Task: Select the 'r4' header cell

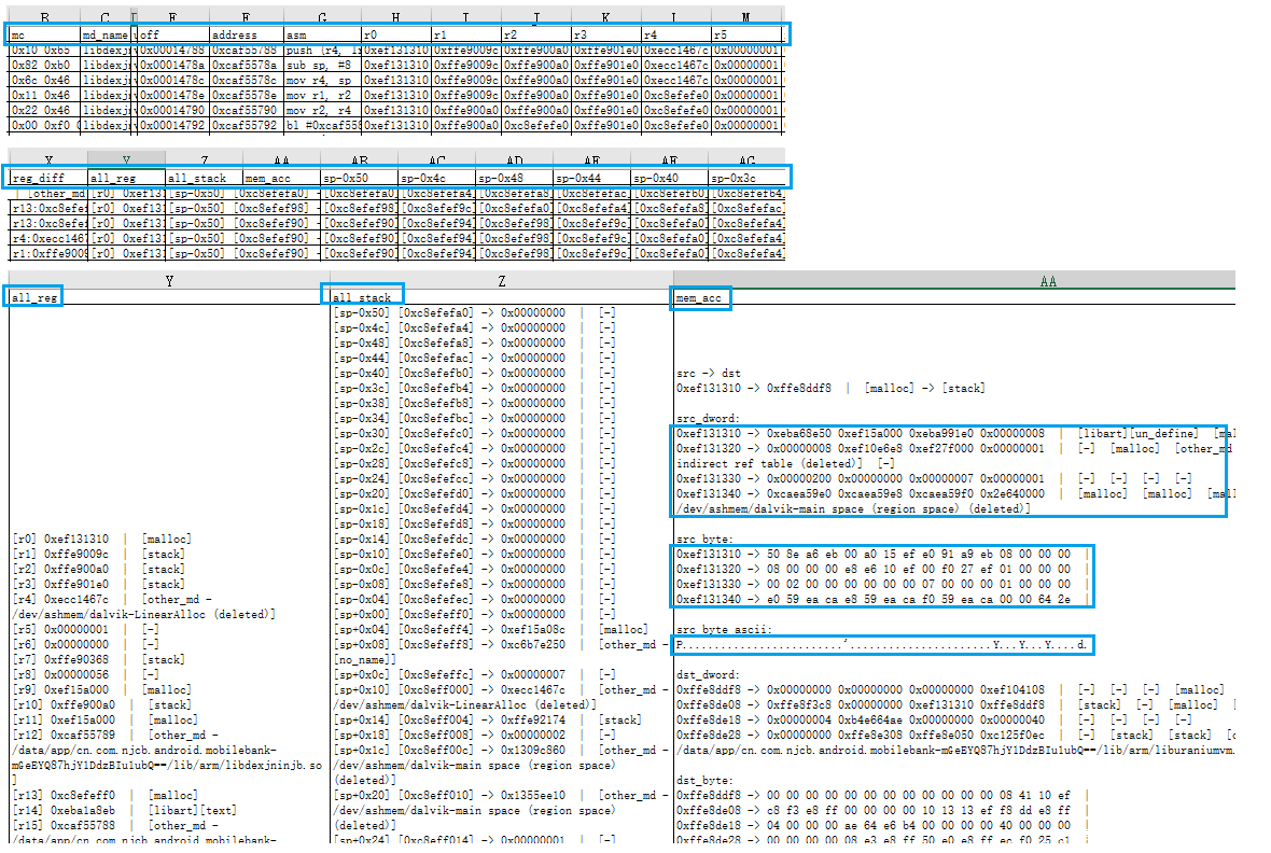Action: [x=676, y=35]
